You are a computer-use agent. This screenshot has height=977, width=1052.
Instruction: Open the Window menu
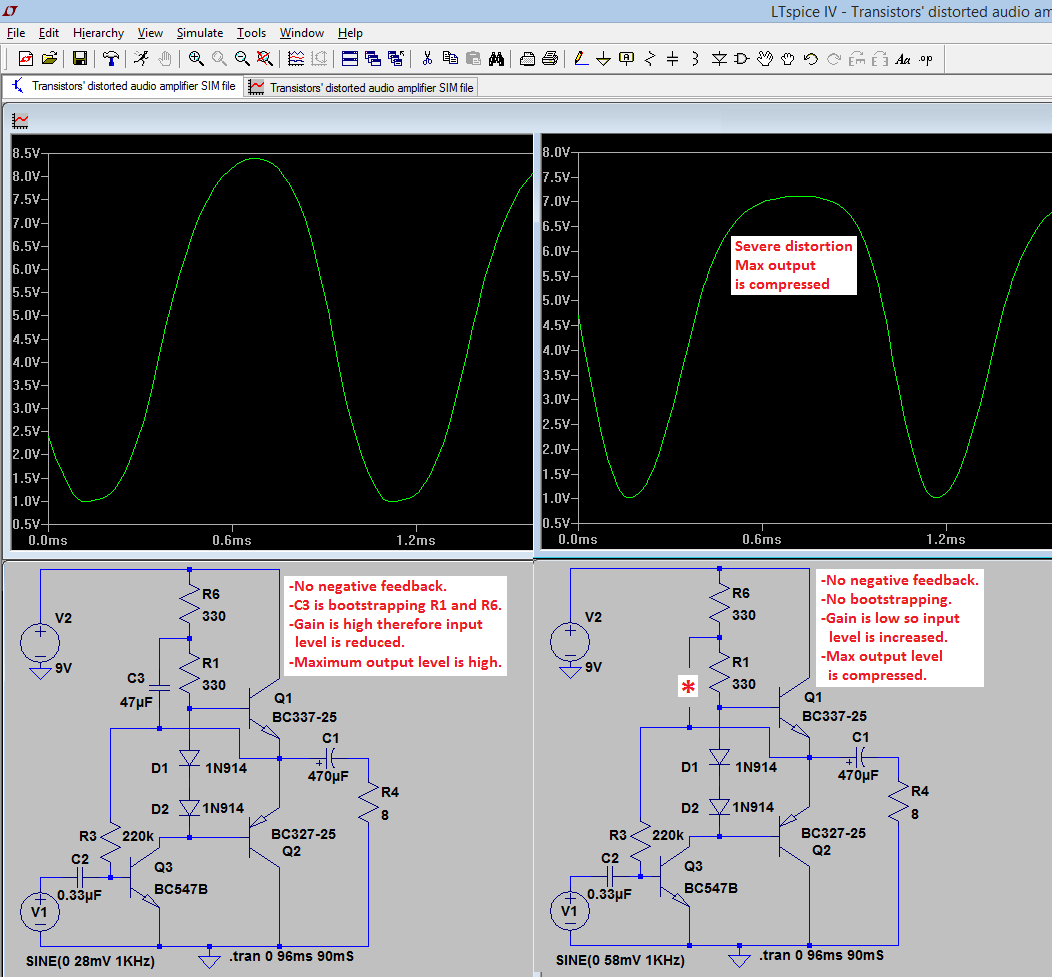(x=302, y=33)
